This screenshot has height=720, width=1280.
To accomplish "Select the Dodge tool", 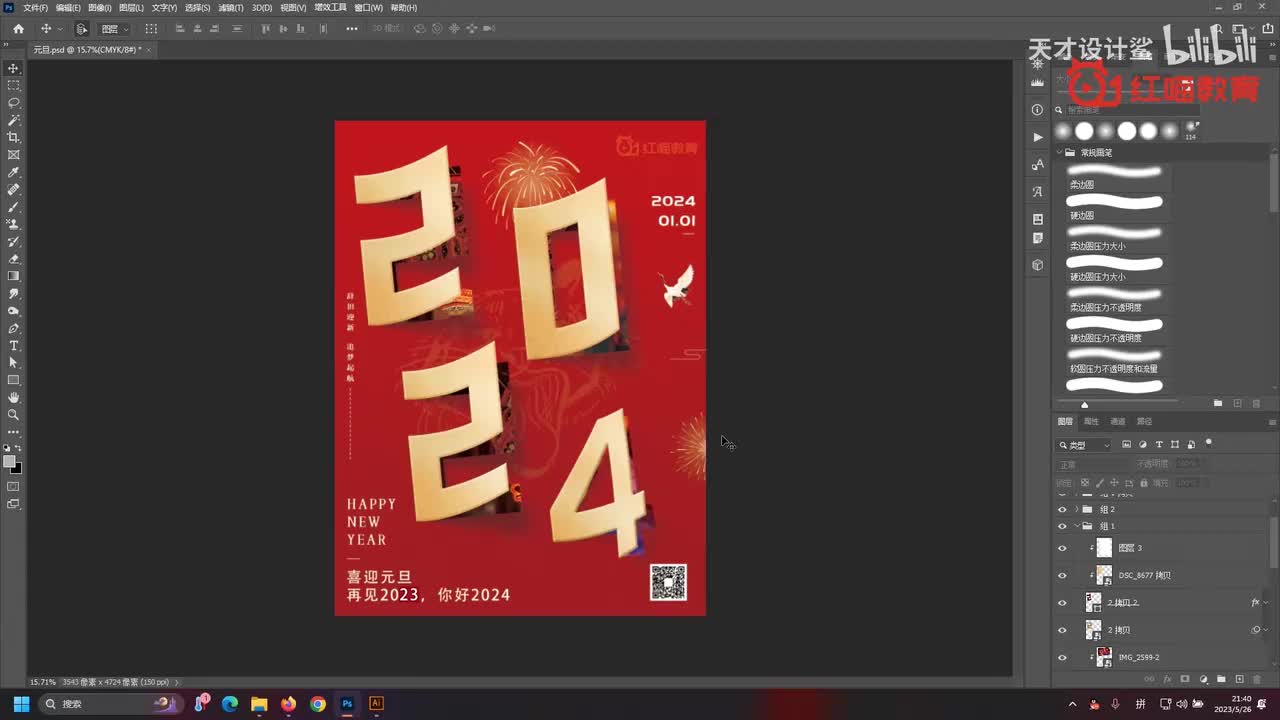I will pyautogui.click(x=14, y=311).
